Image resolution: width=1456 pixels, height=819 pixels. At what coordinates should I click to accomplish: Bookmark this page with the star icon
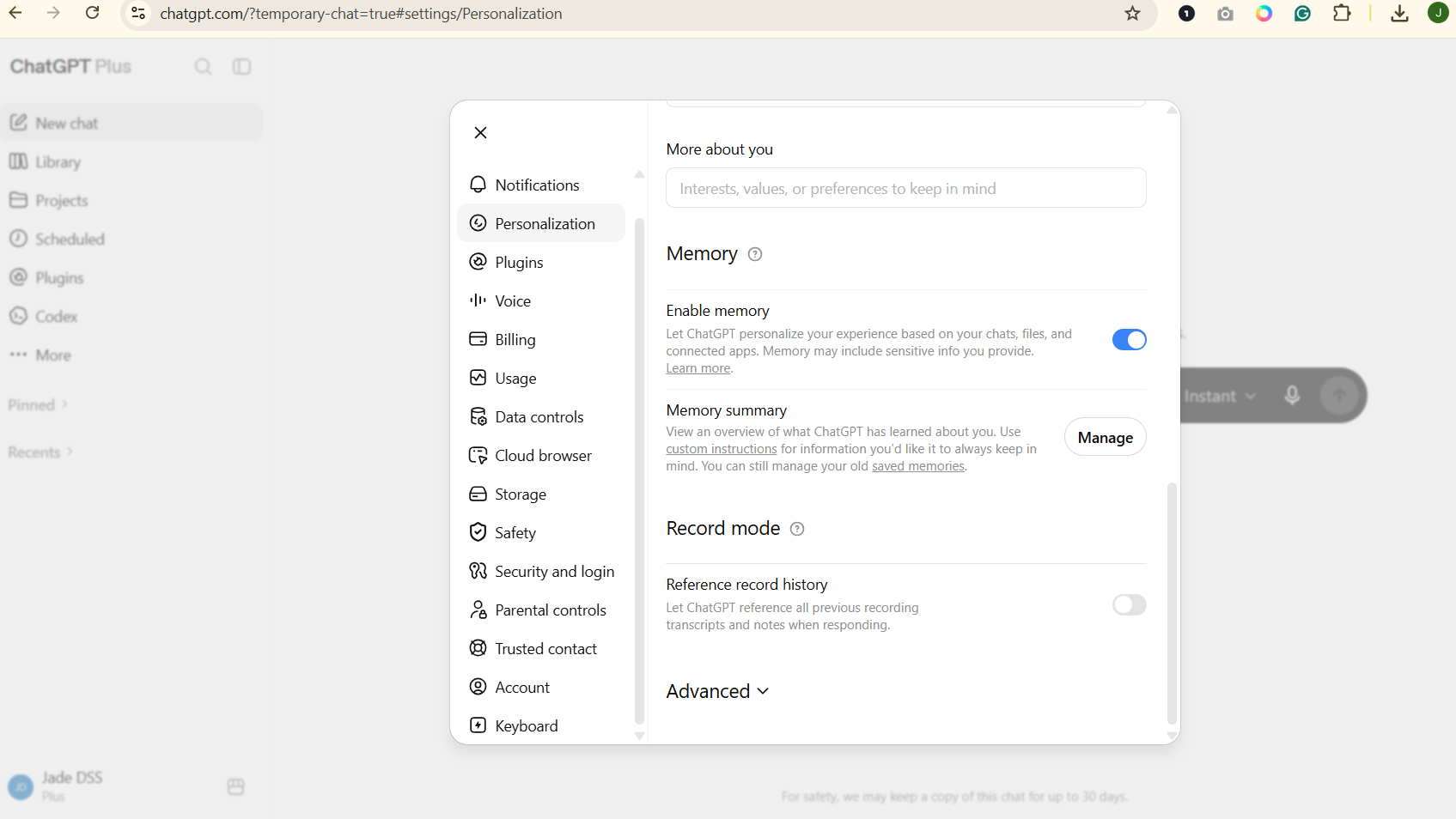pos(1133,13)
